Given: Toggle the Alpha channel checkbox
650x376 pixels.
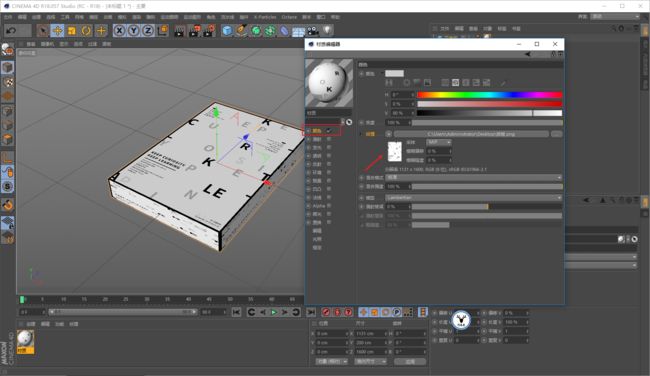Looking at the screenshot, I should tap(329, 206).
